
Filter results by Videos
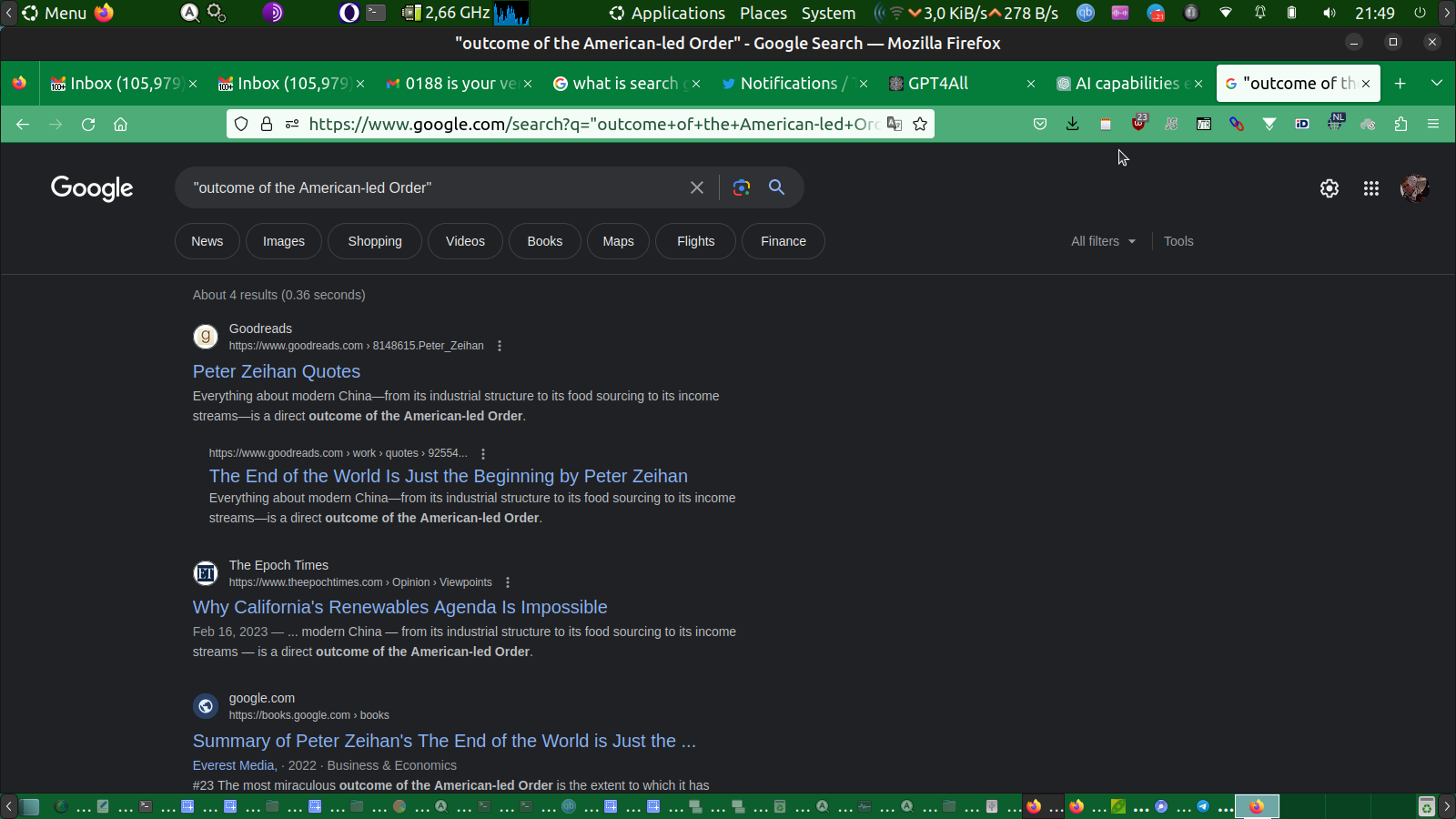465,241
